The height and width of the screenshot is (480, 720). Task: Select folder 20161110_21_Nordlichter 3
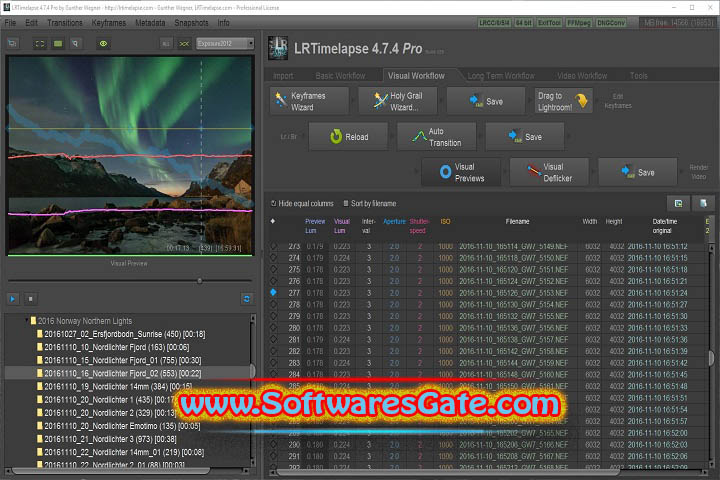tap(107, 439)
